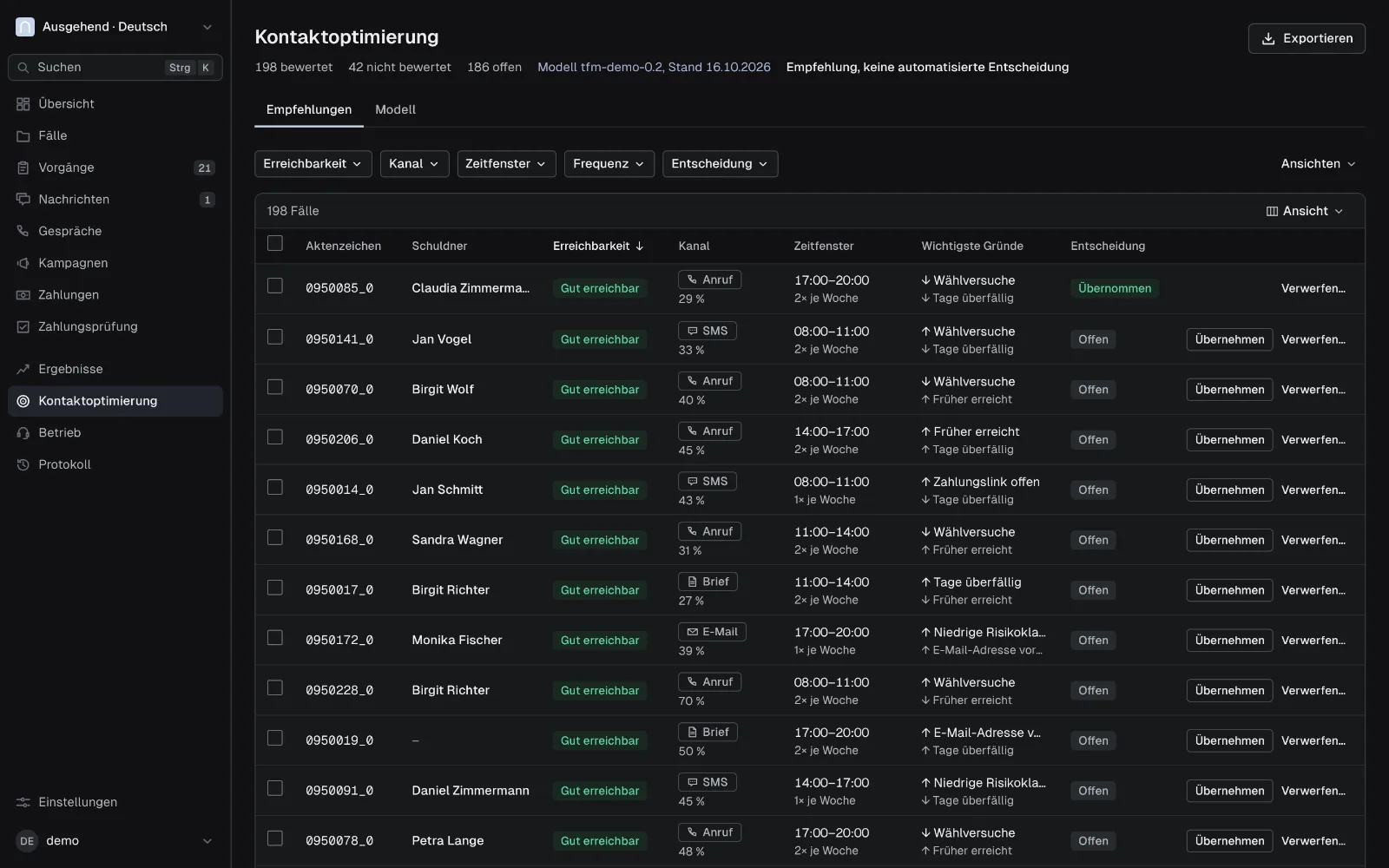The width and height of the screenshot is (1389, 868).
Task: Open the Erreichbarkeit filter dropdown
Action: (x=313, y=164)
